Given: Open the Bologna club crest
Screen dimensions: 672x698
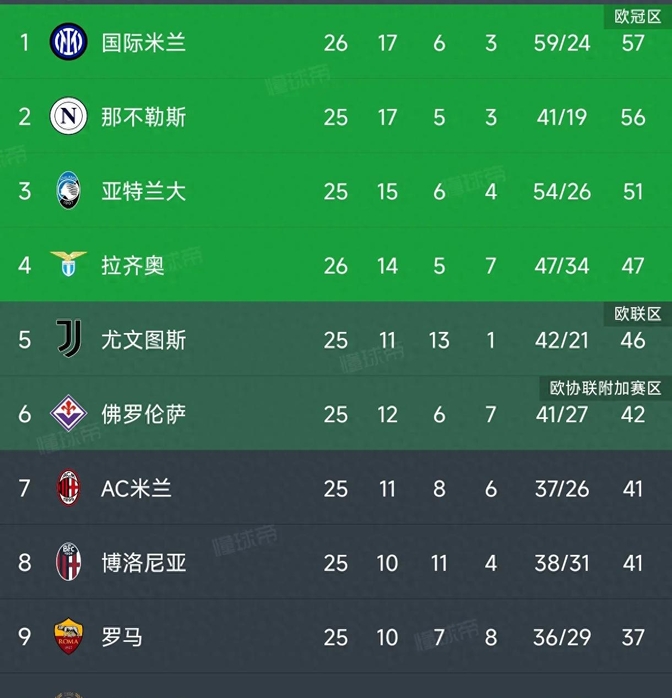Looking at the screenshot, I should click(x=68, y=563).
